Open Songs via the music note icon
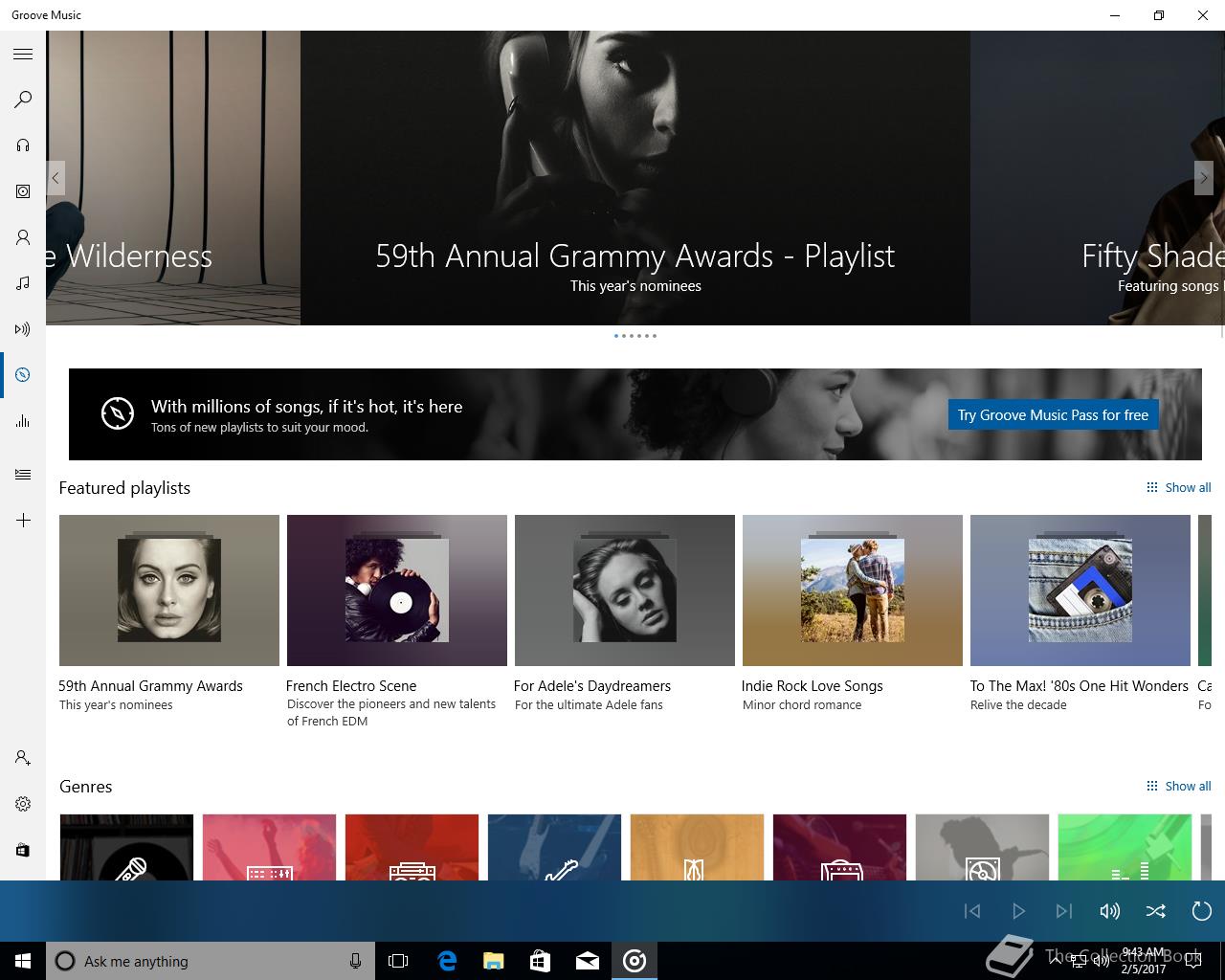Viewport: 1225px width, 980px height. 23,283
